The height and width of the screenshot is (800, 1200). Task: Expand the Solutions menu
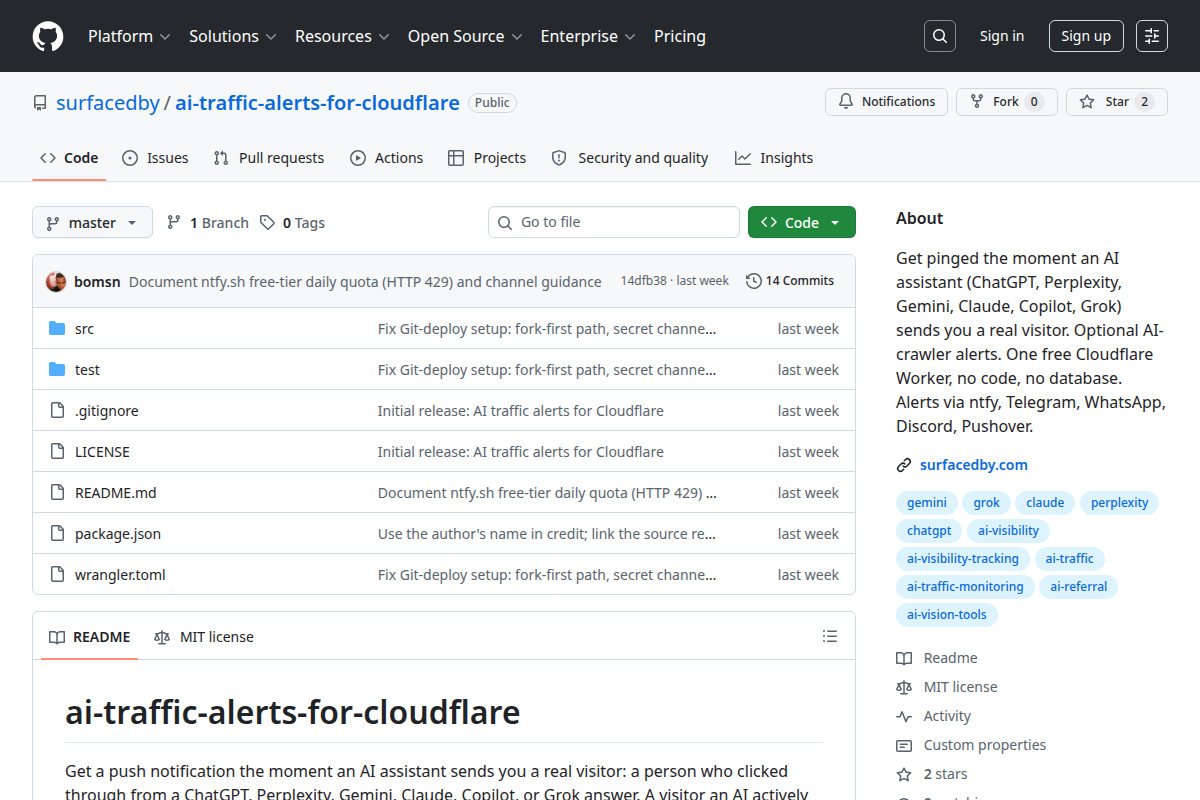(x=232, y=36)
